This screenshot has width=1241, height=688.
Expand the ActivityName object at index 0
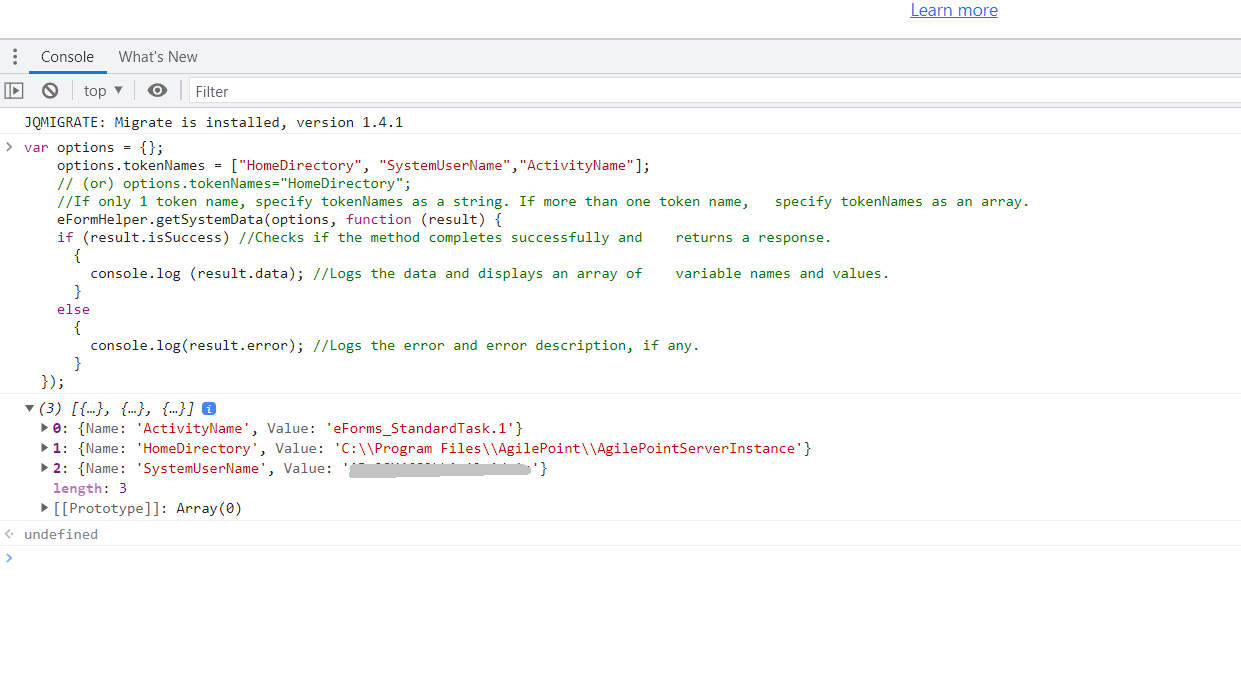44,428
